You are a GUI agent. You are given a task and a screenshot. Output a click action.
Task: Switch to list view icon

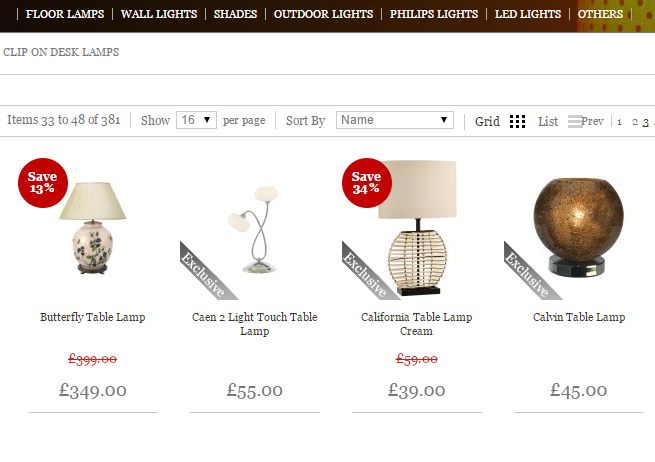click(574, 121)
